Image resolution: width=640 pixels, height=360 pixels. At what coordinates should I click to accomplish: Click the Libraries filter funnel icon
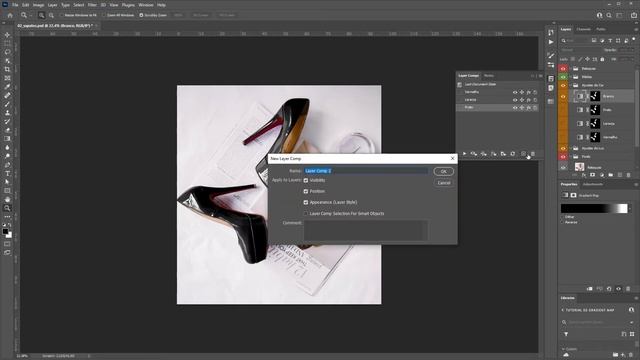point(566,334)
